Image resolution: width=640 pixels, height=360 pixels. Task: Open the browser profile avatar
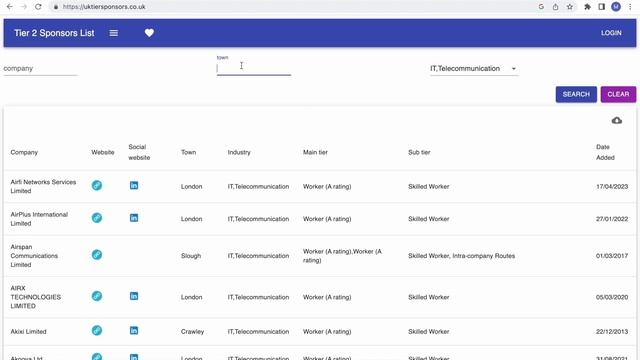click(x=616, y=7)
